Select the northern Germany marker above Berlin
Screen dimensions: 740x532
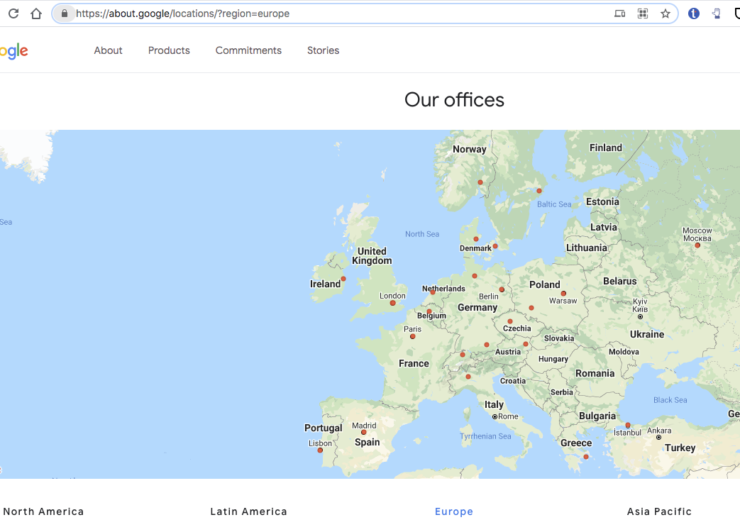474,276
